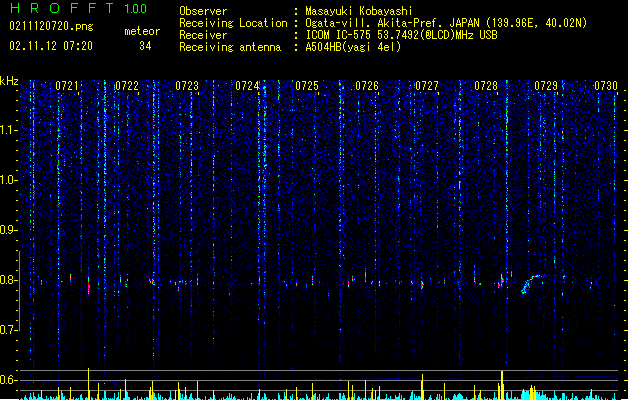Click the tallest yellow power peak near 0728
Image resolution: width=629 pixels, height=400 pixels.
tap(502, 385)
